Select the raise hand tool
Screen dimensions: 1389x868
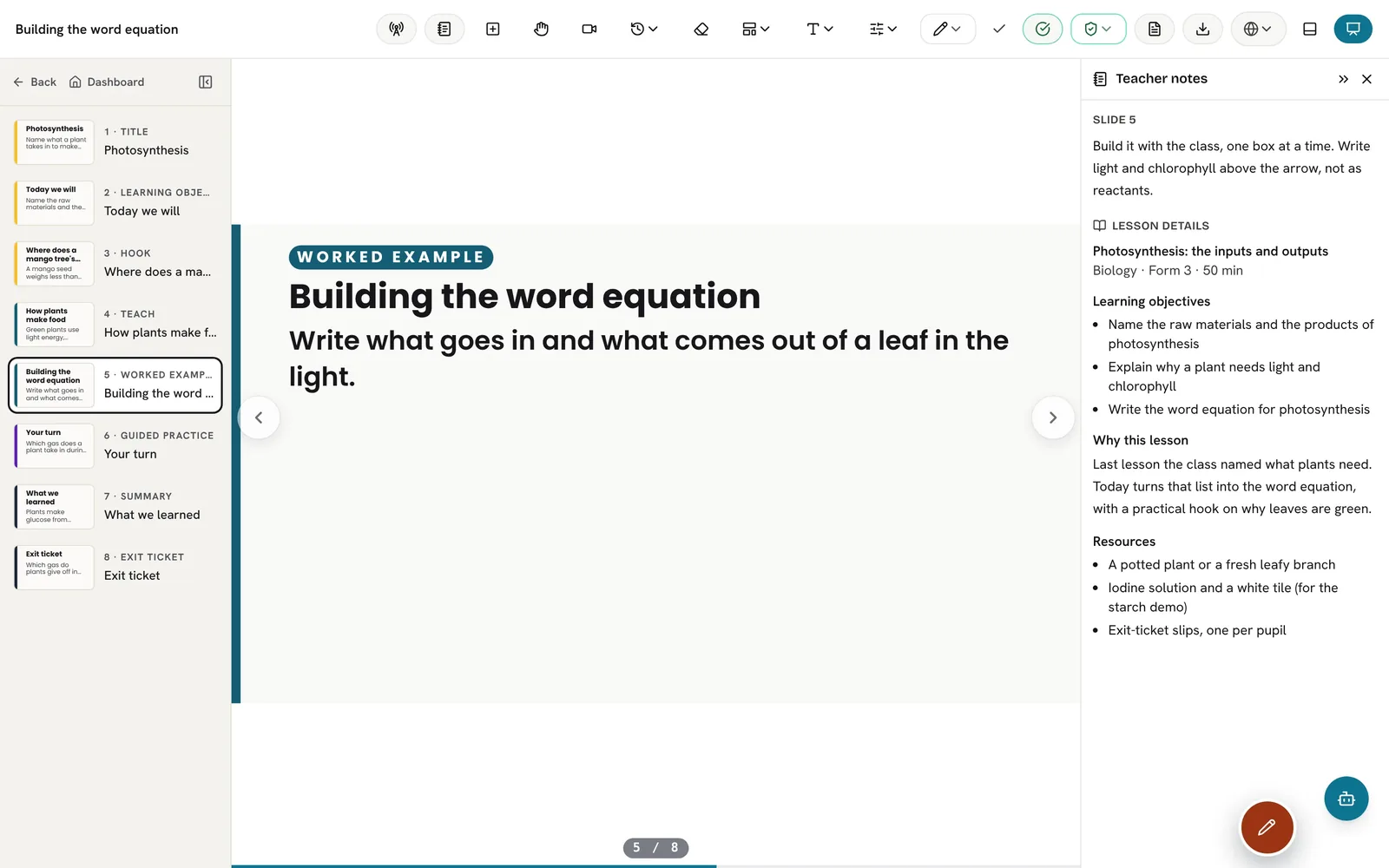[541, 29]
